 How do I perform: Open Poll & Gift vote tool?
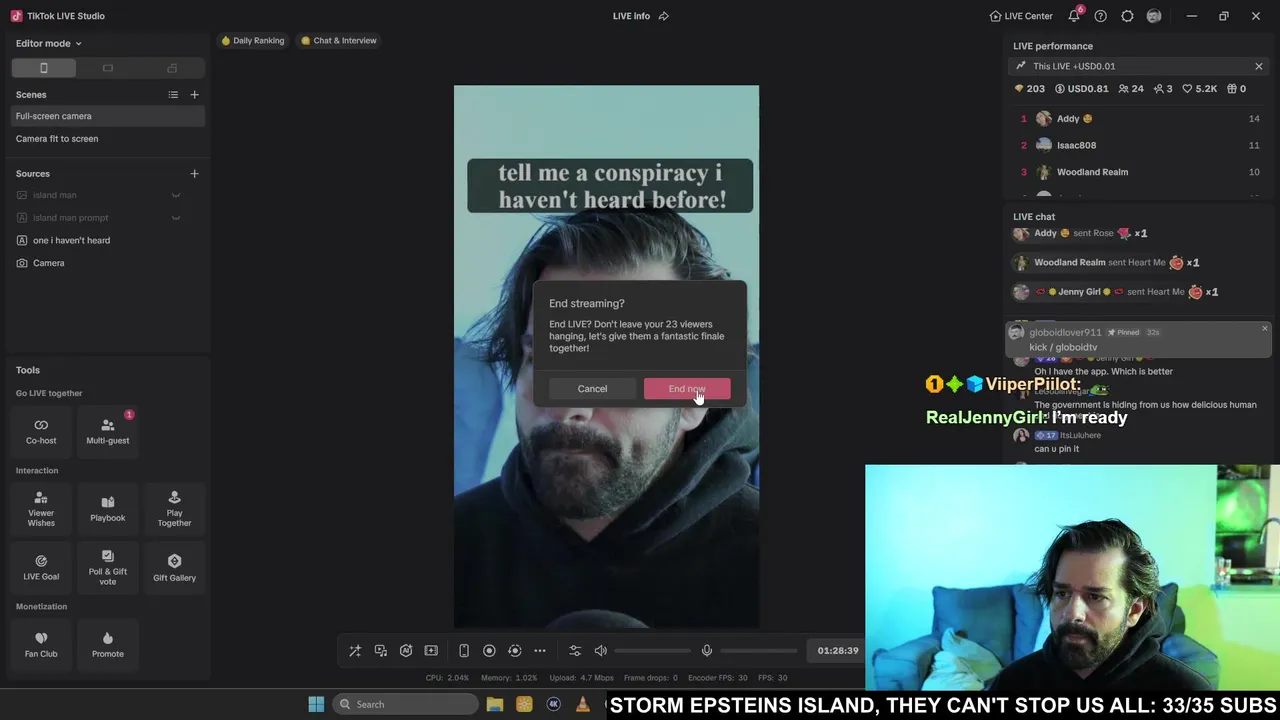[108, 568]
